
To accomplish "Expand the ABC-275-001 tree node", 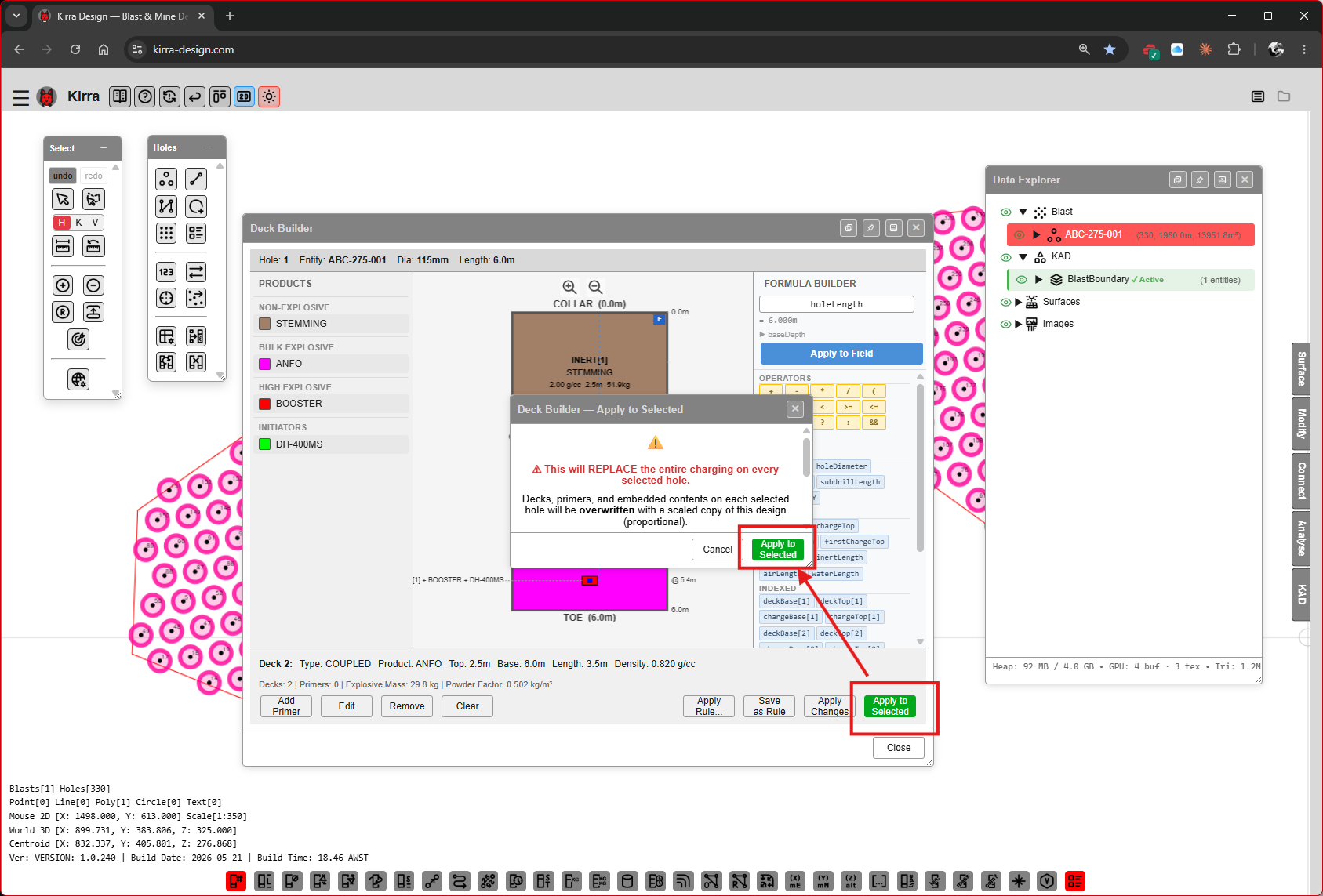I will tap(1037, 234).
